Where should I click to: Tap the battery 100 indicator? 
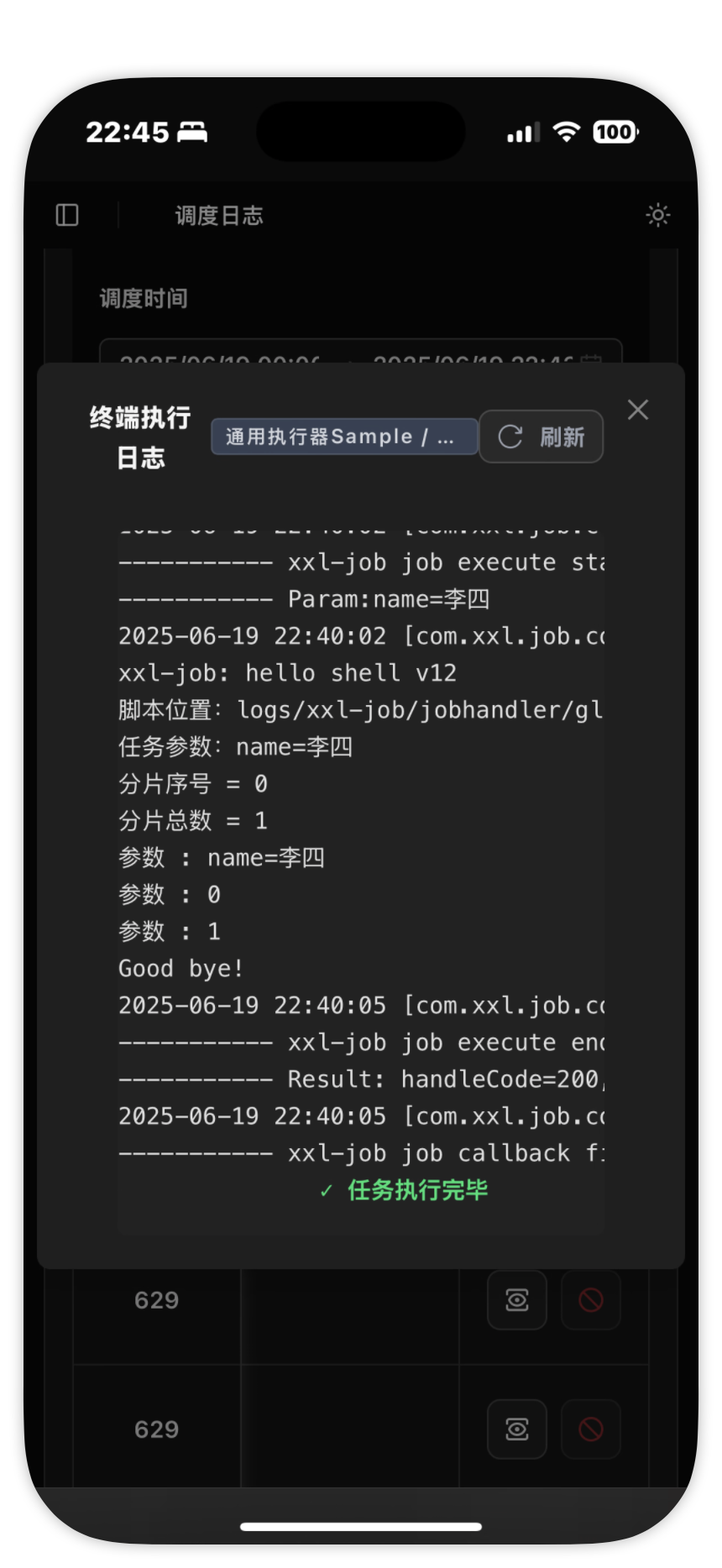point(615,132)
